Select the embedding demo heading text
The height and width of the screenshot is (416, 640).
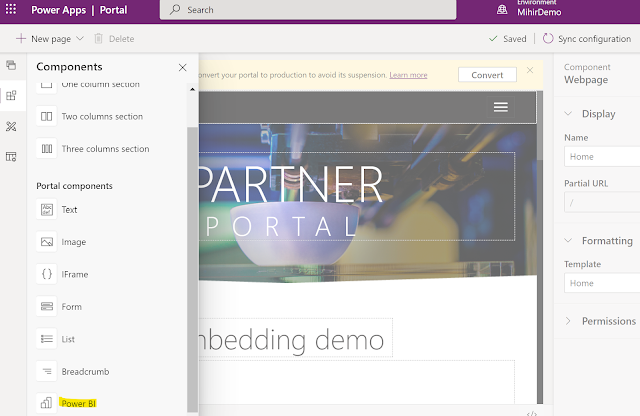click(291, 340)
